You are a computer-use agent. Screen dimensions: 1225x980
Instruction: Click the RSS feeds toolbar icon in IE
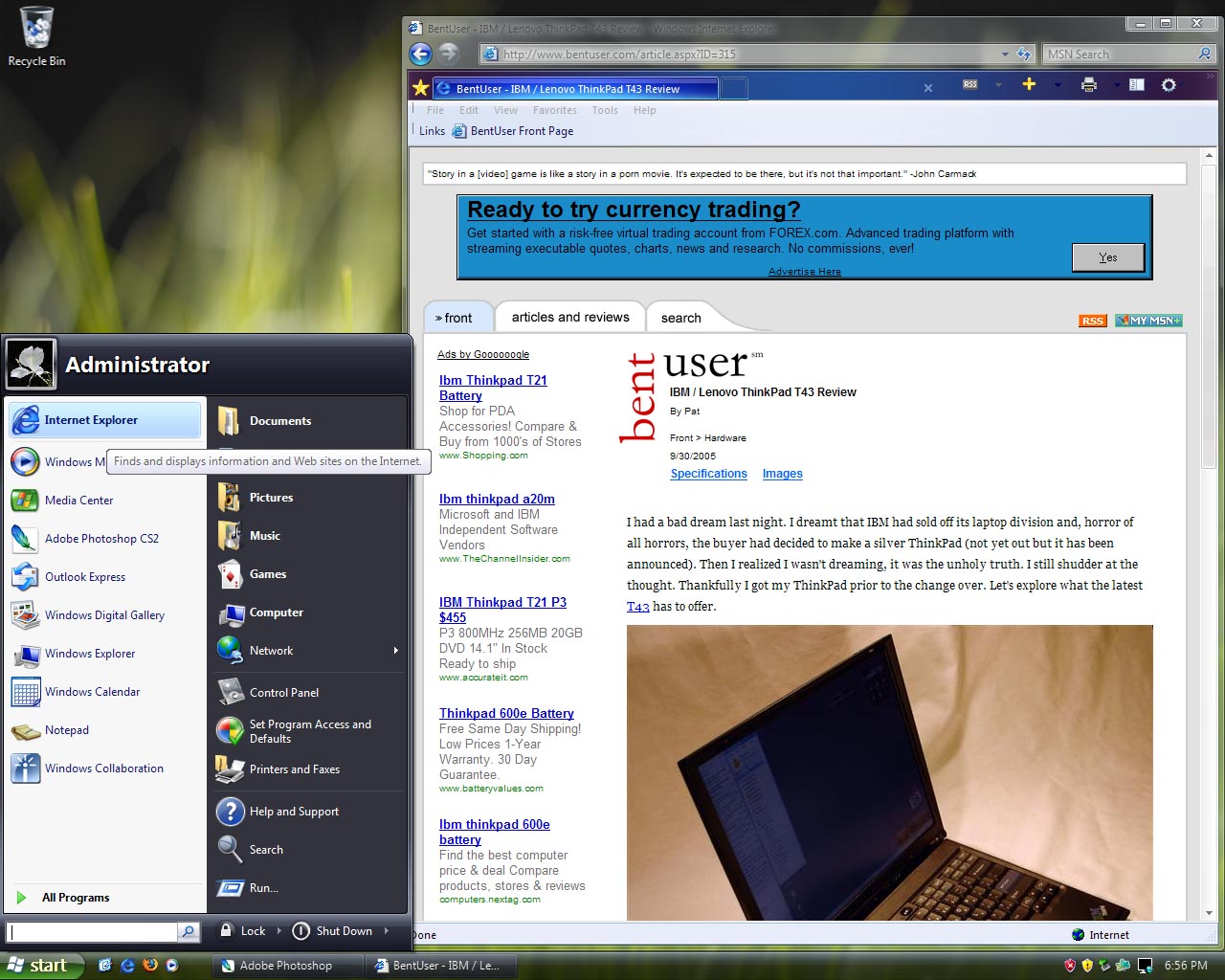(970, 84)
